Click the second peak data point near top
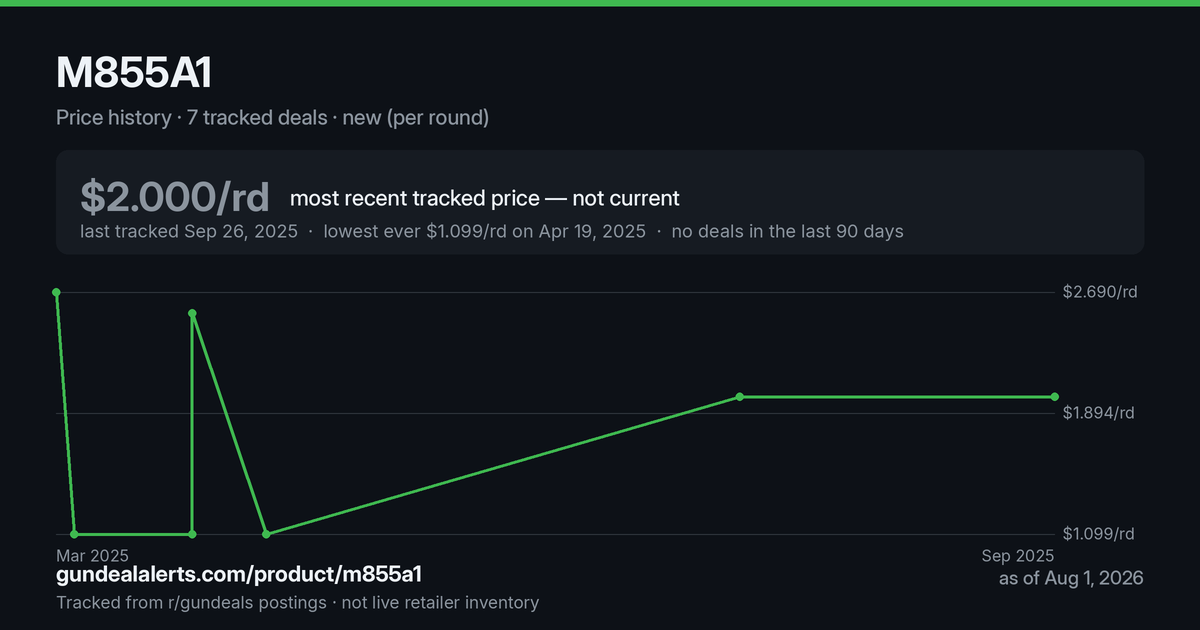The width and height of the screenshot is (1200, 630). [192, 313]
